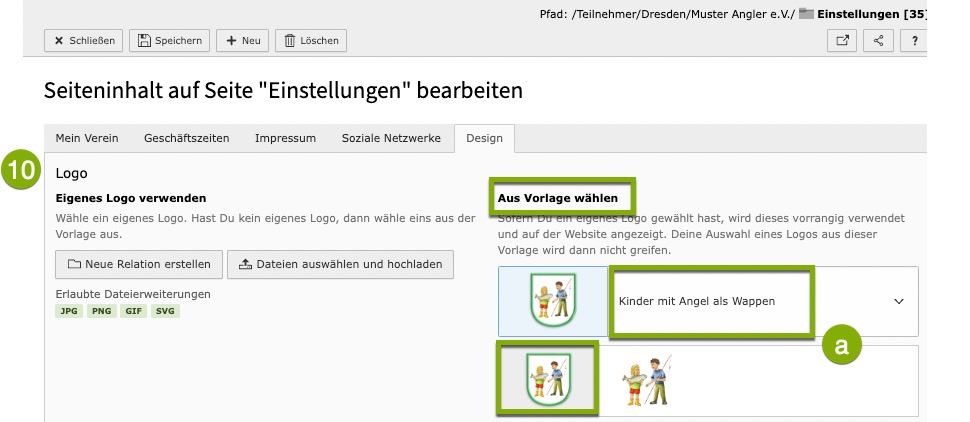Click the SVG extension tag
The image size is (970, 422).
click(165, 311)
